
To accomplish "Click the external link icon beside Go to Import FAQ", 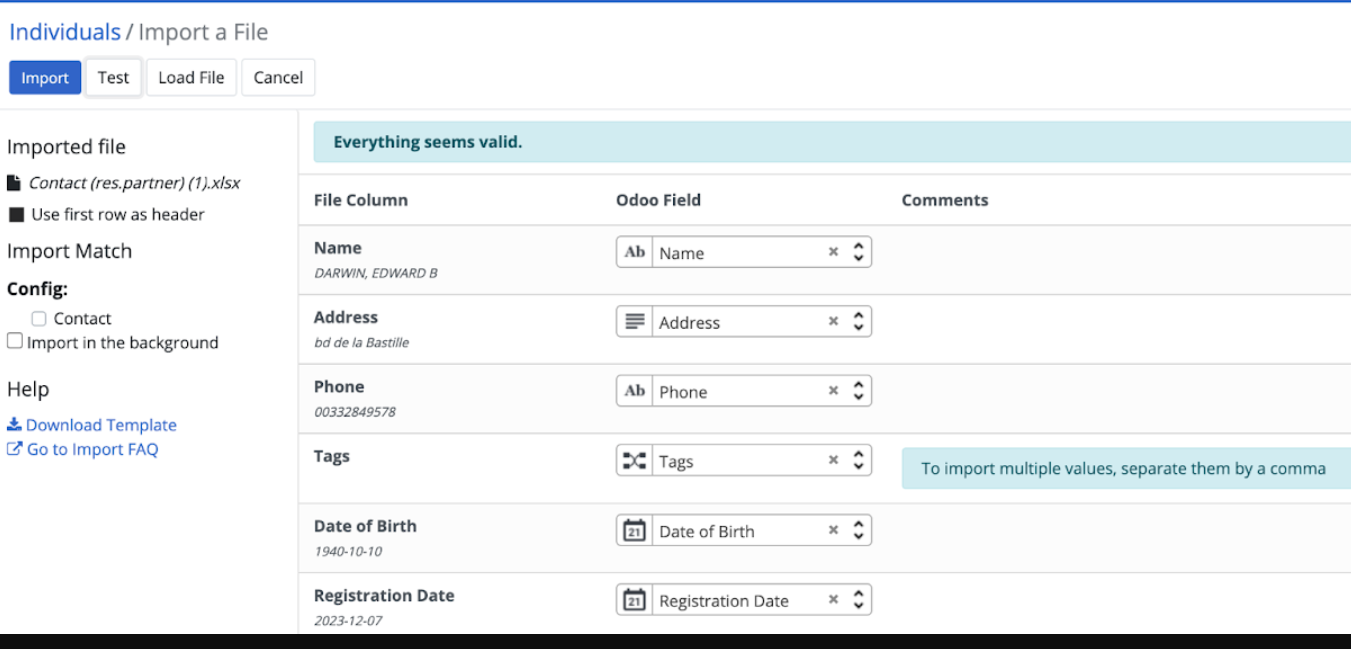I will [14, 449].
